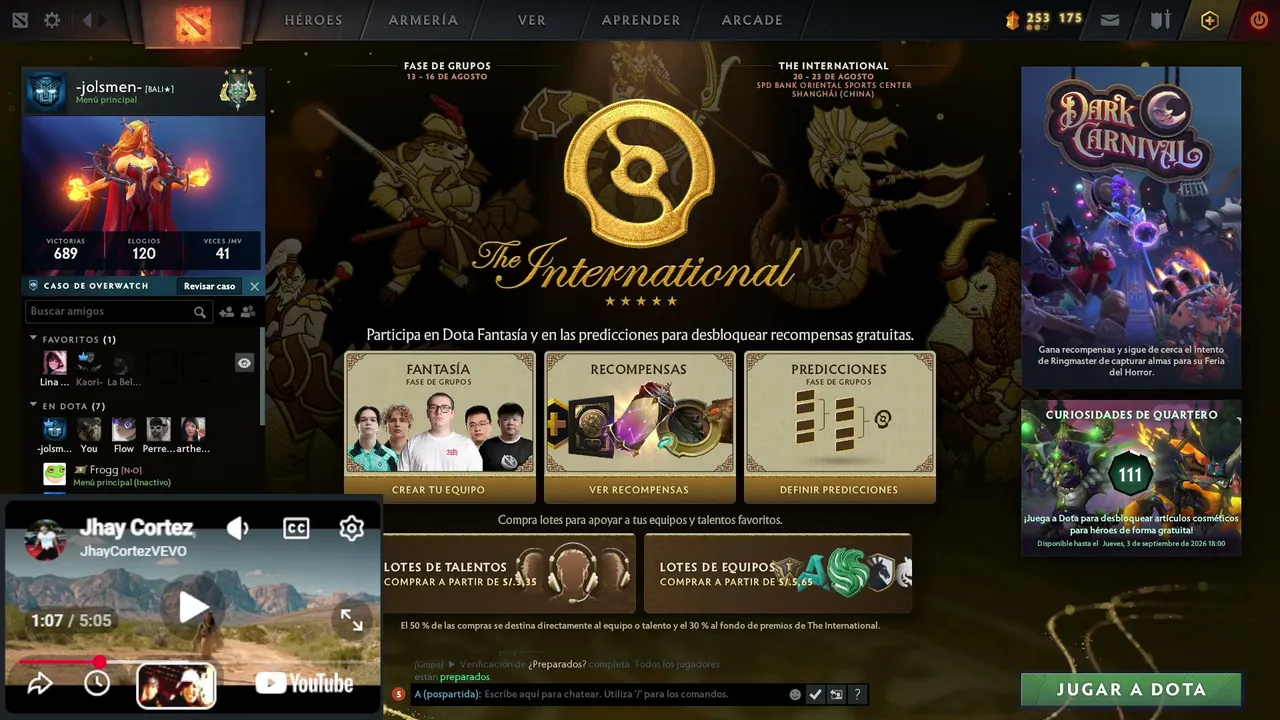Open Curiosidades de Quartero card

click(1131, 478)
